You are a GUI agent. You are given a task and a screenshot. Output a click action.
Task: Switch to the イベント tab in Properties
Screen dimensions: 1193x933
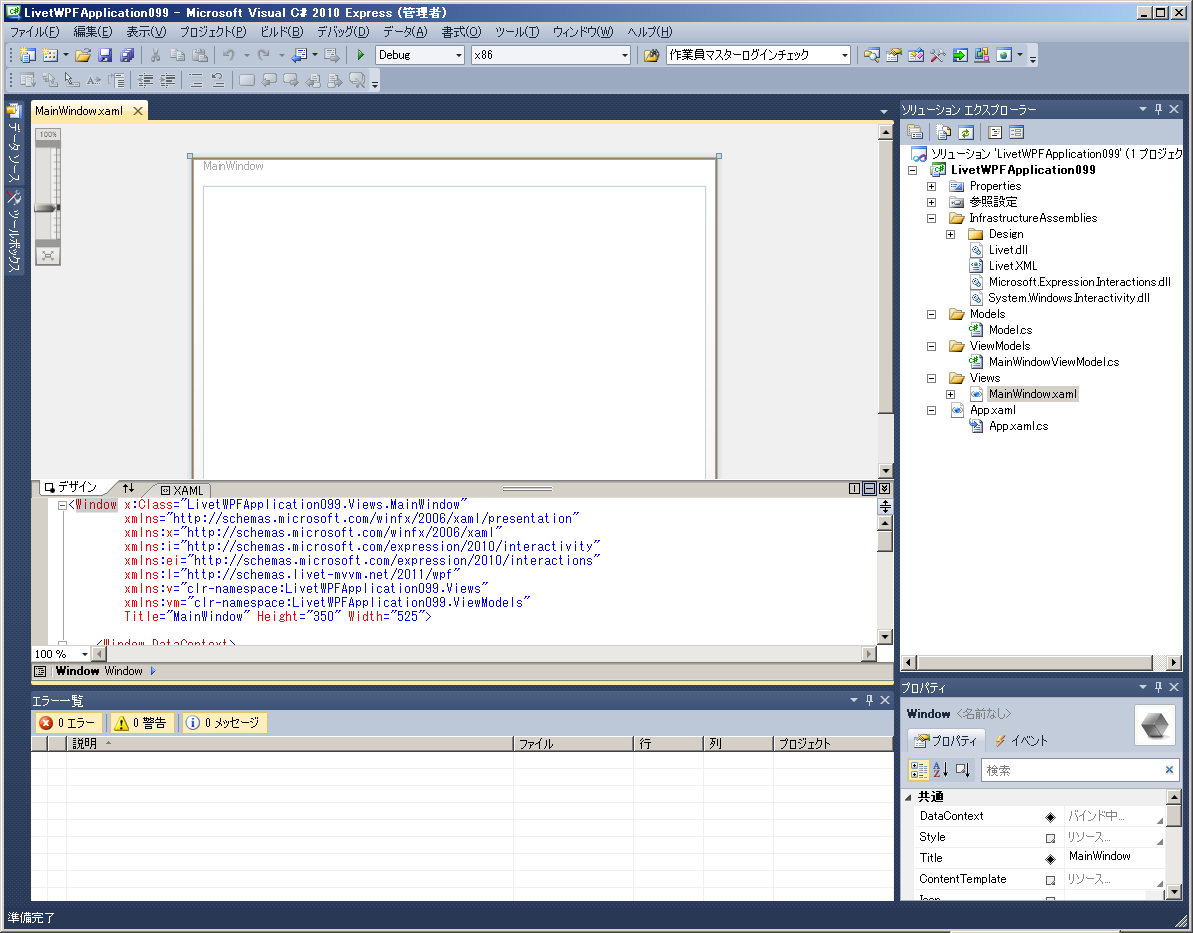(1021, 740)
